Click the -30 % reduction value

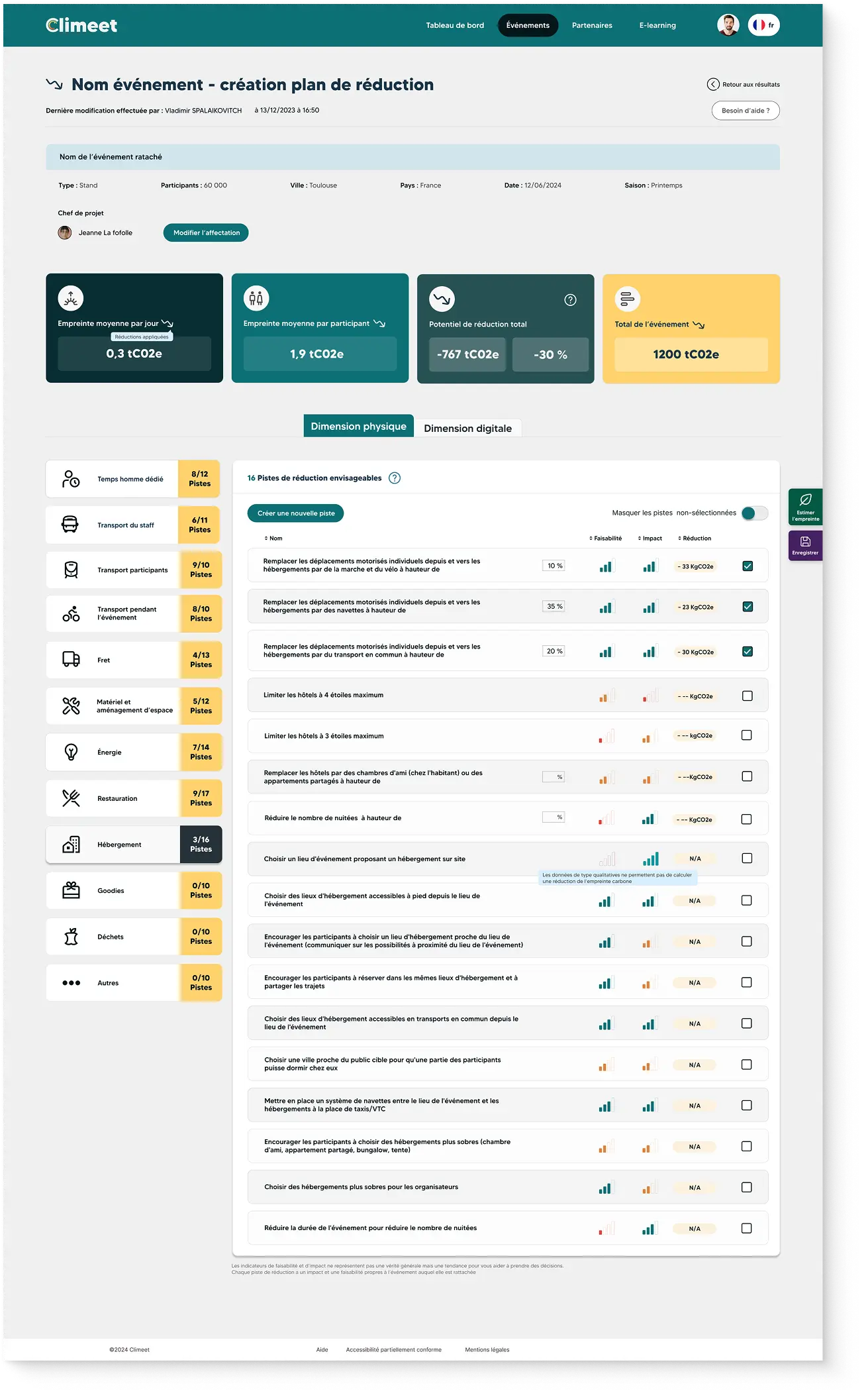(x=550, y=354)
